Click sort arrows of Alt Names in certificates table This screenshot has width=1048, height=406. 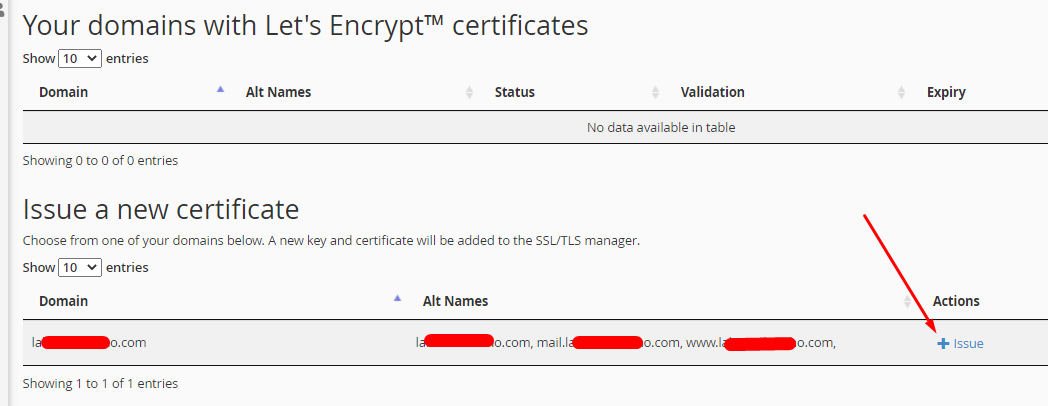(x=469, y=92)
